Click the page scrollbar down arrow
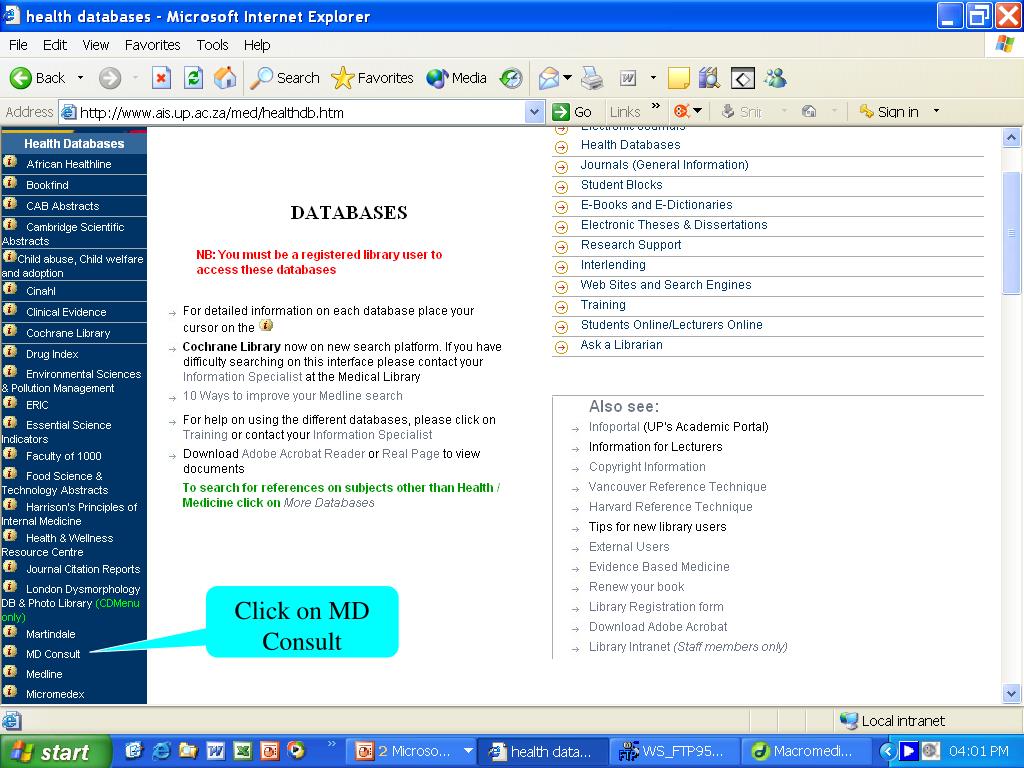1024x768 pixels. tap(1011, 694)
